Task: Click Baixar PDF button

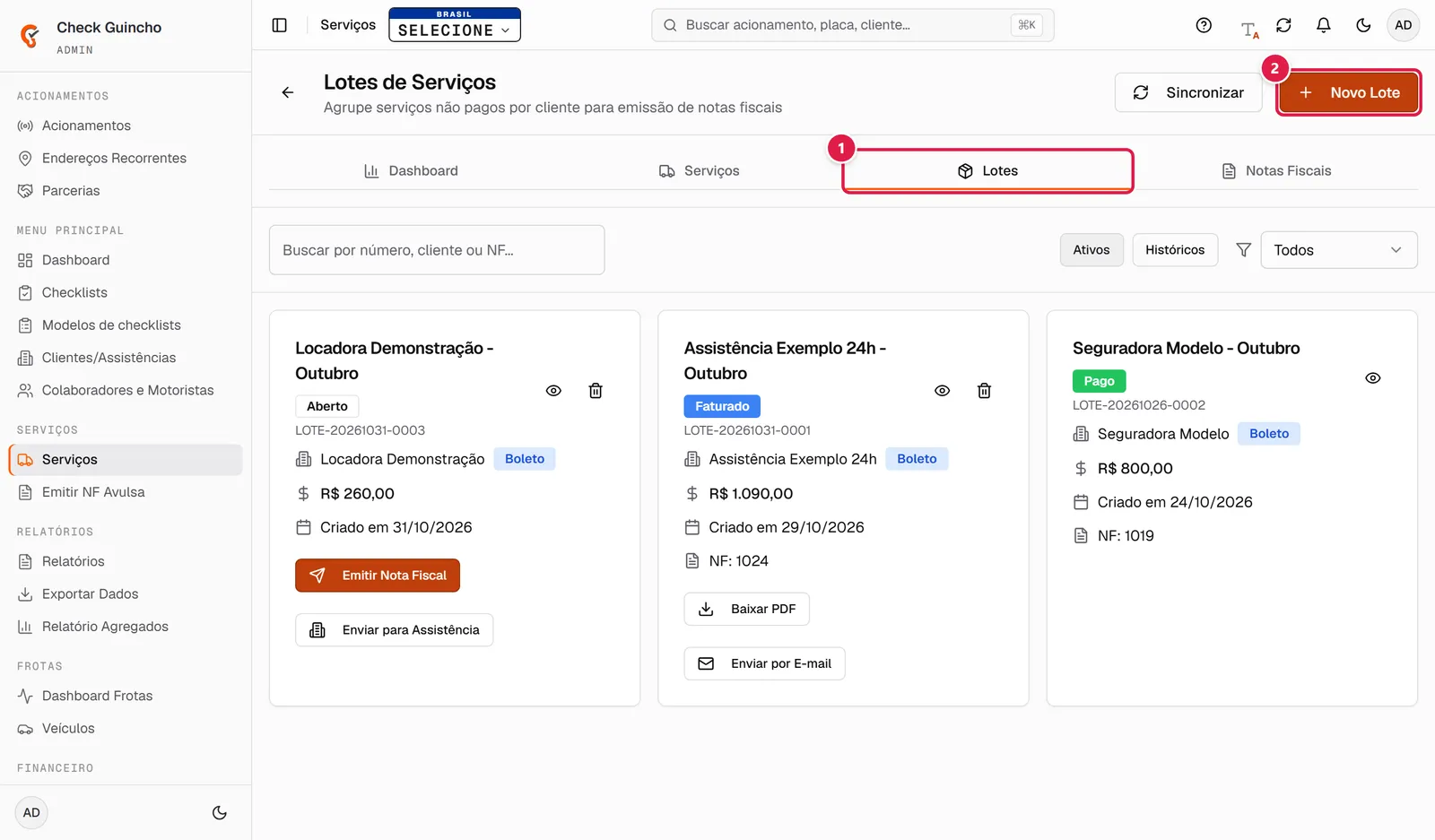Action: pos(747,610)
